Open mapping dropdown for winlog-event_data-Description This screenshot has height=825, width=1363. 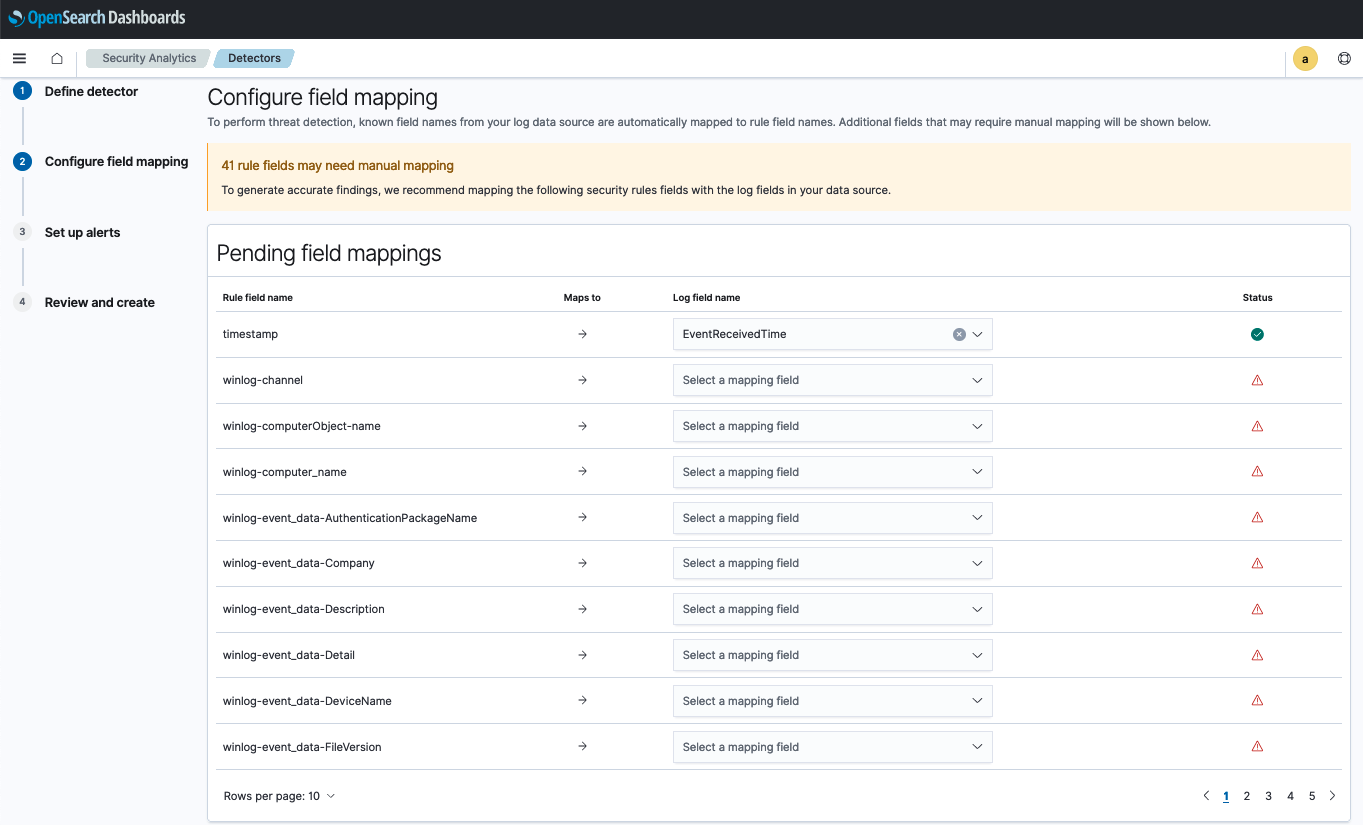pos(832,609)
